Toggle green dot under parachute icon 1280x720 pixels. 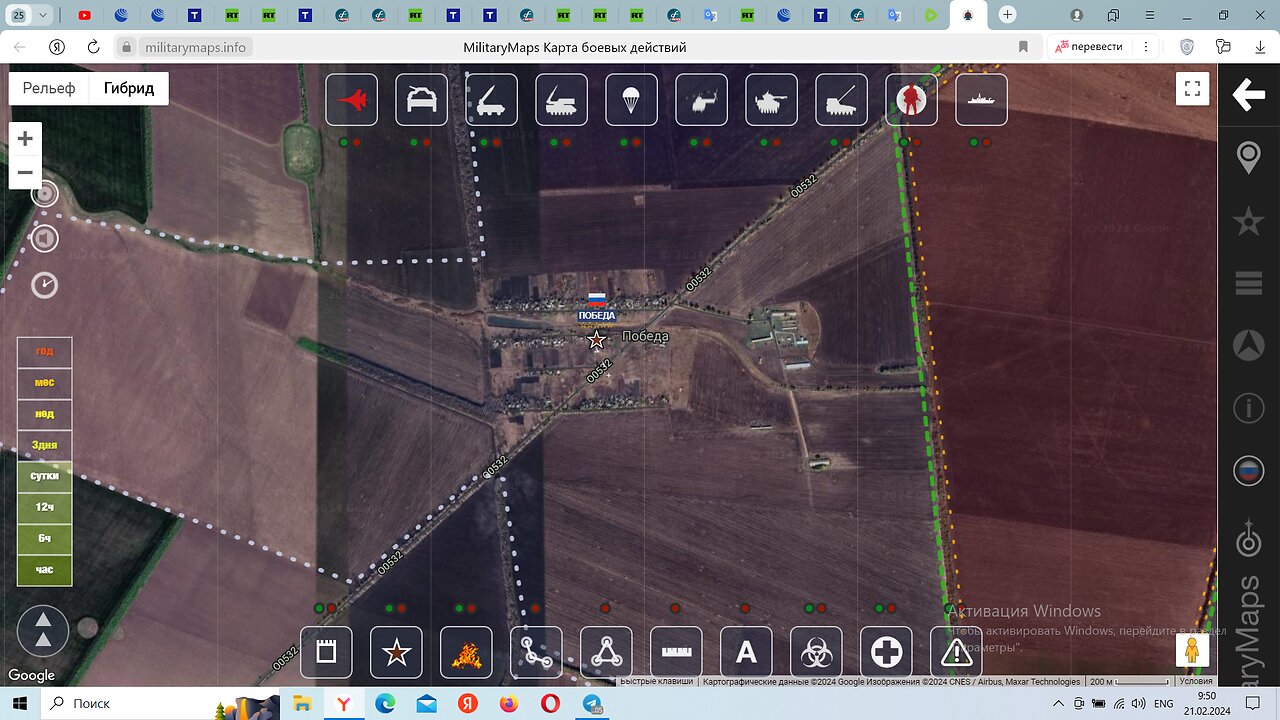624,142
